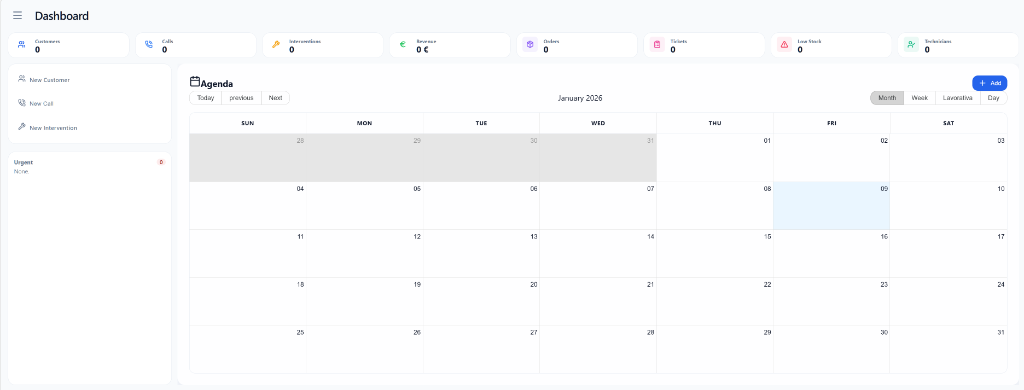The height and width of the screenshot is (390, 1024).
Task: Click the Agenda calendar icon
Action: pos(195,82)
